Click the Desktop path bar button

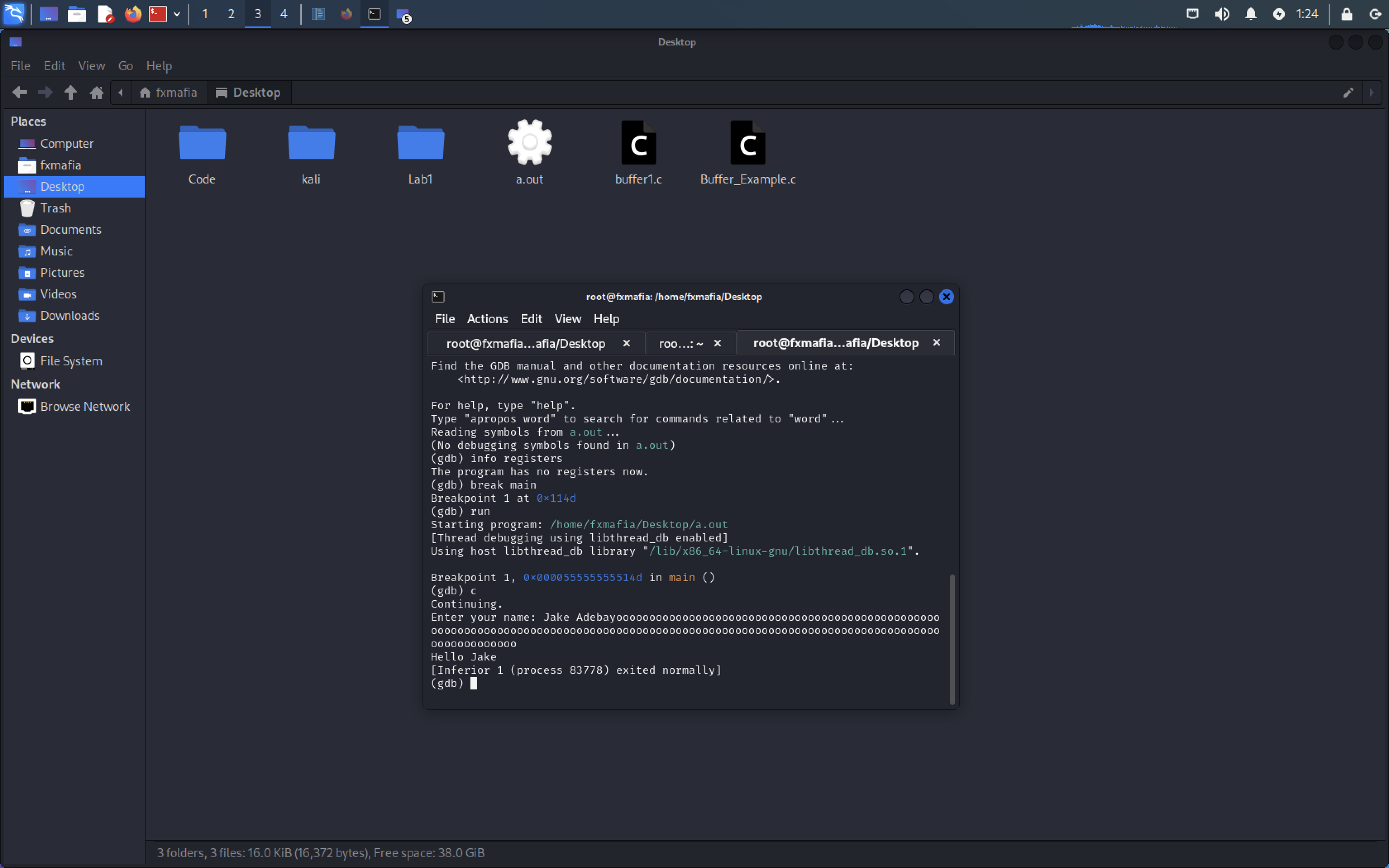[249, 93]
